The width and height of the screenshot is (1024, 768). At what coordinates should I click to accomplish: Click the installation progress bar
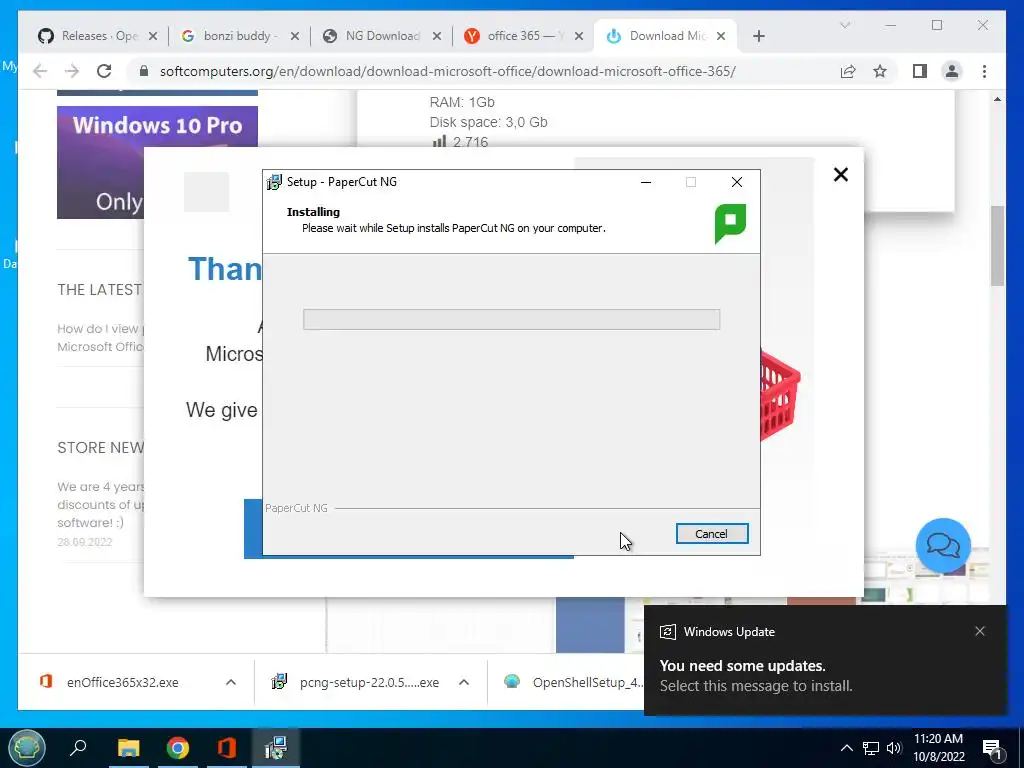pos(511,319)
